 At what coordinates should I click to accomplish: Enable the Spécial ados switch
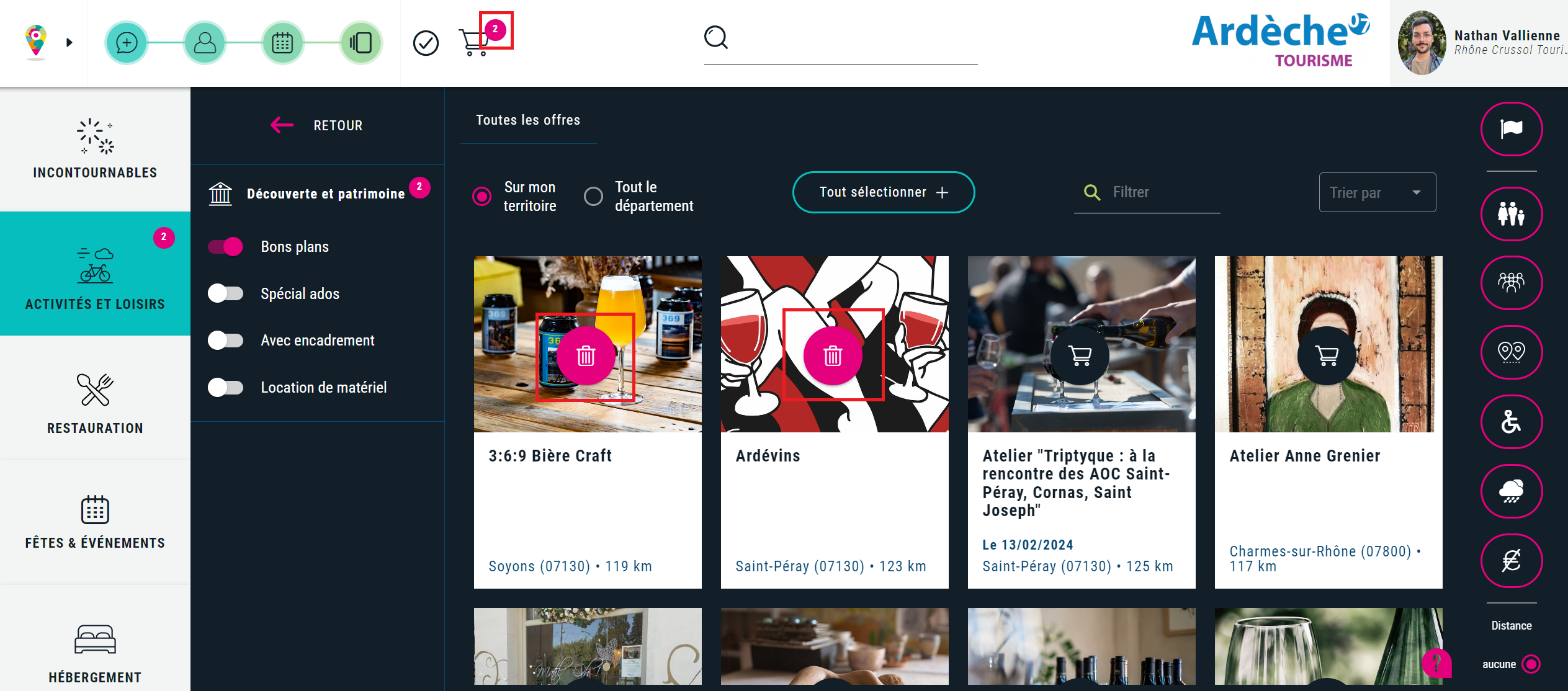[x=225, y=293]
